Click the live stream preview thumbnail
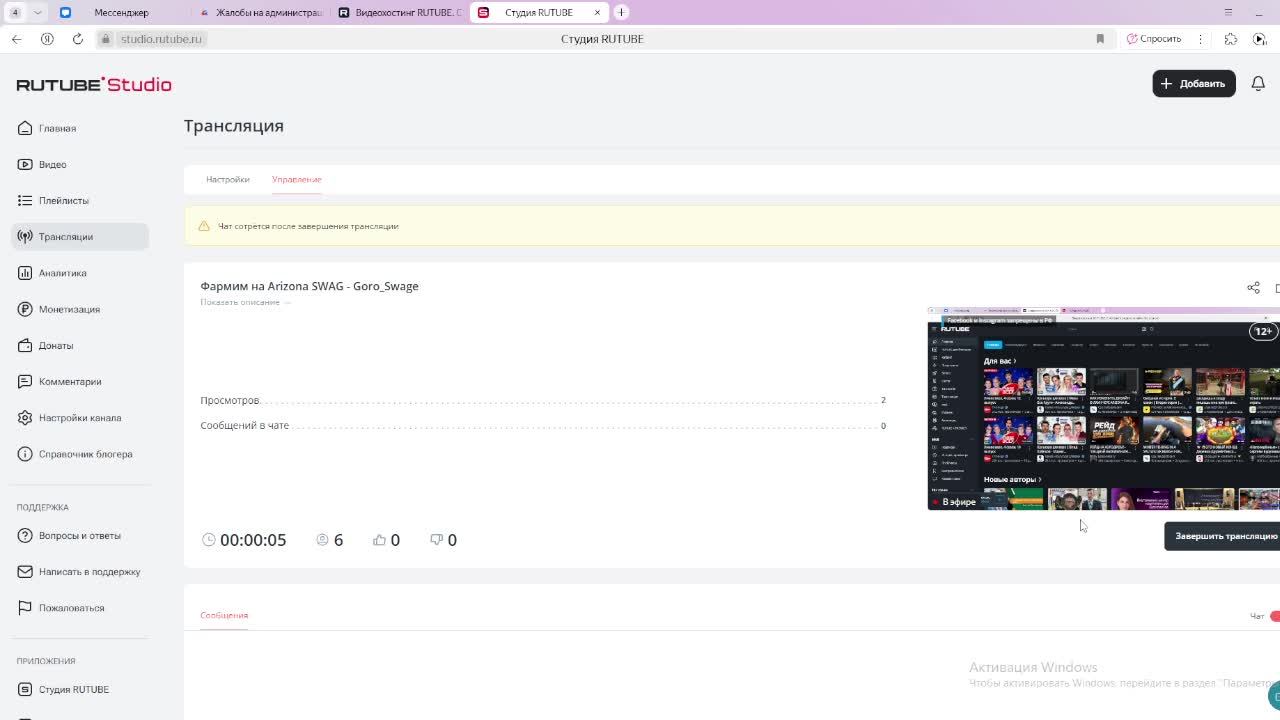Viewport: 1280px width, 720px height. 1104,409
